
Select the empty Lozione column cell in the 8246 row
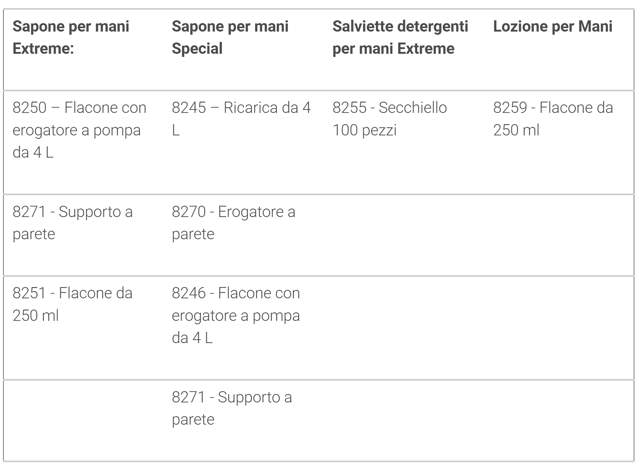pyautogui.click(x=559, y=327)
